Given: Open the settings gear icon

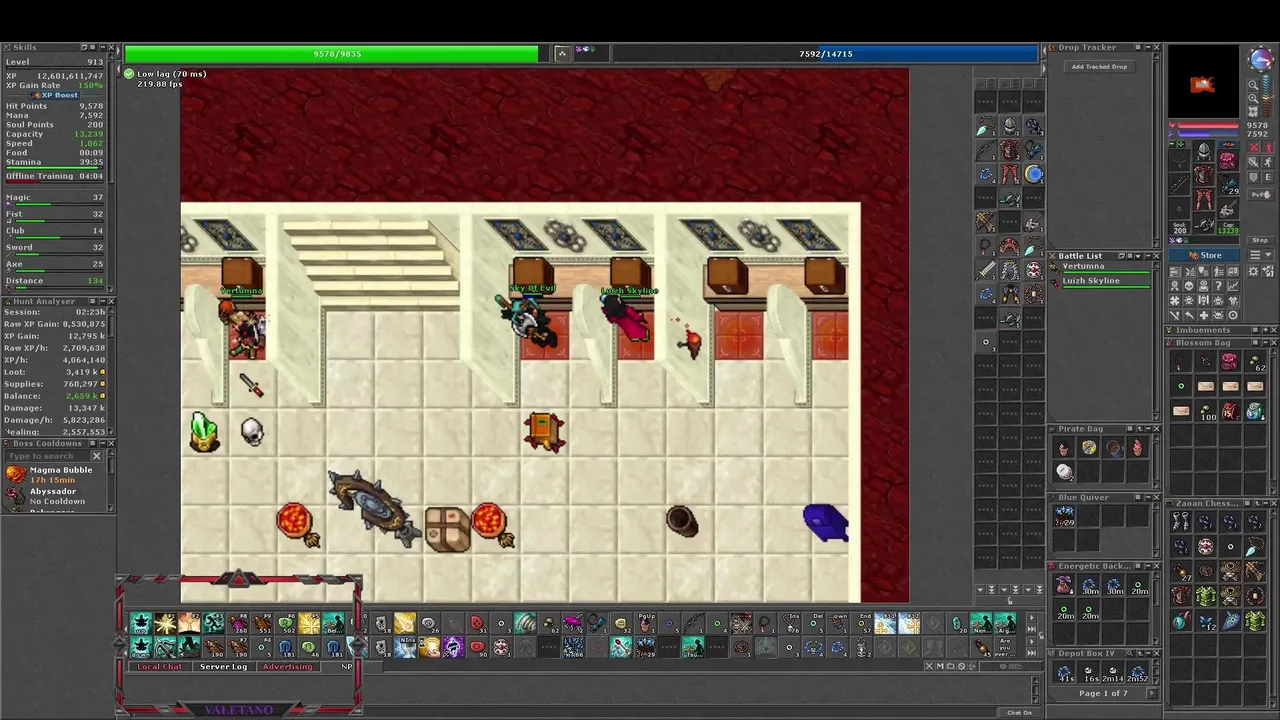Looking at the screenshot, I should [x=1253, y=271].
